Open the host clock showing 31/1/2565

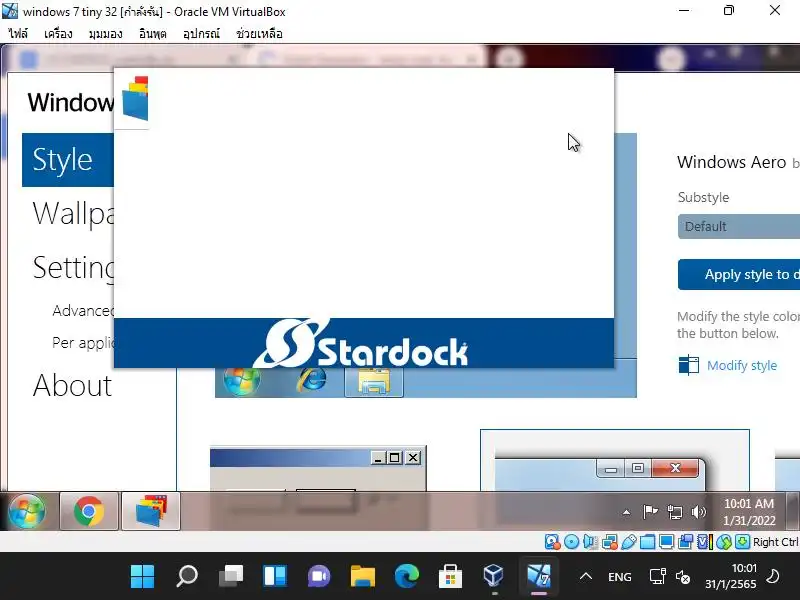point(731,576)
